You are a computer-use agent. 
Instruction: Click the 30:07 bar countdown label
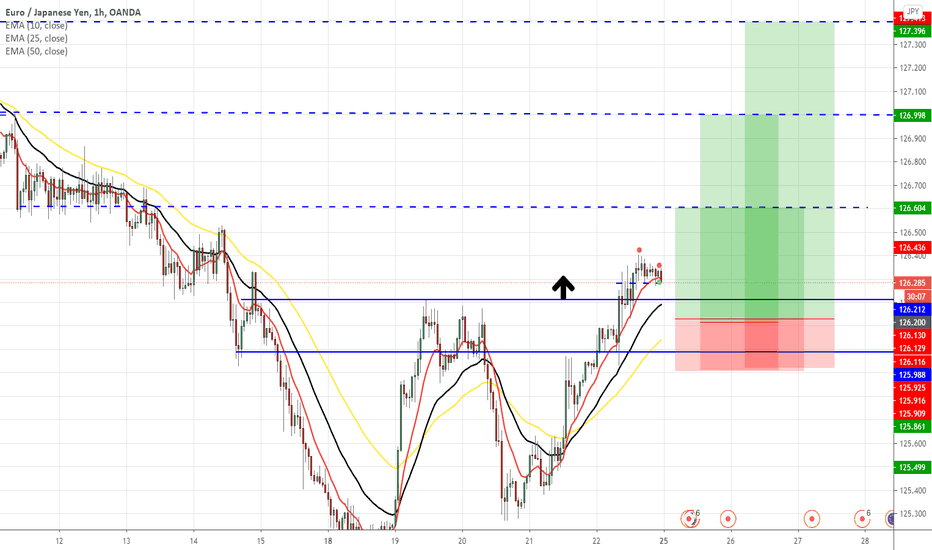(x=916, y=296)
